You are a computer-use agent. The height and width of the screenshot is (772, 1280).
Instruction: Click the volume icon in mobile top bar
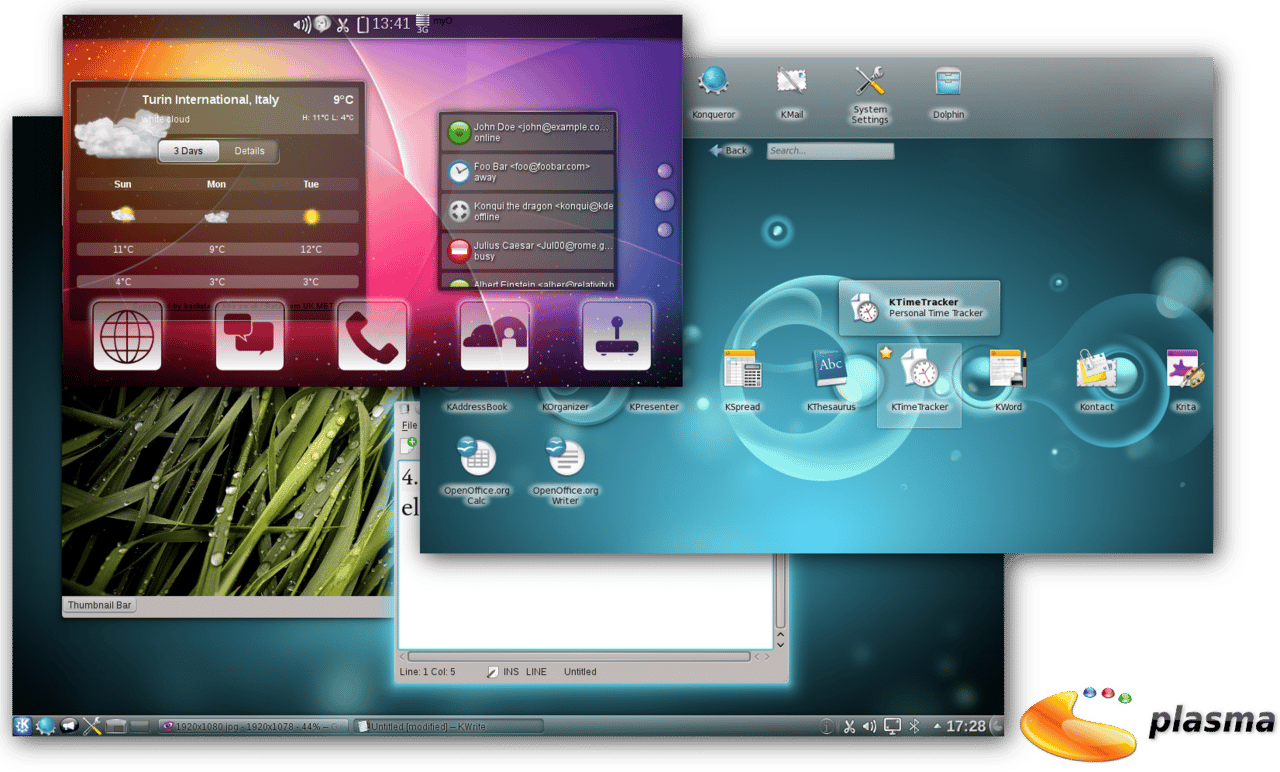pyautogui.click(x=301, y=24)
